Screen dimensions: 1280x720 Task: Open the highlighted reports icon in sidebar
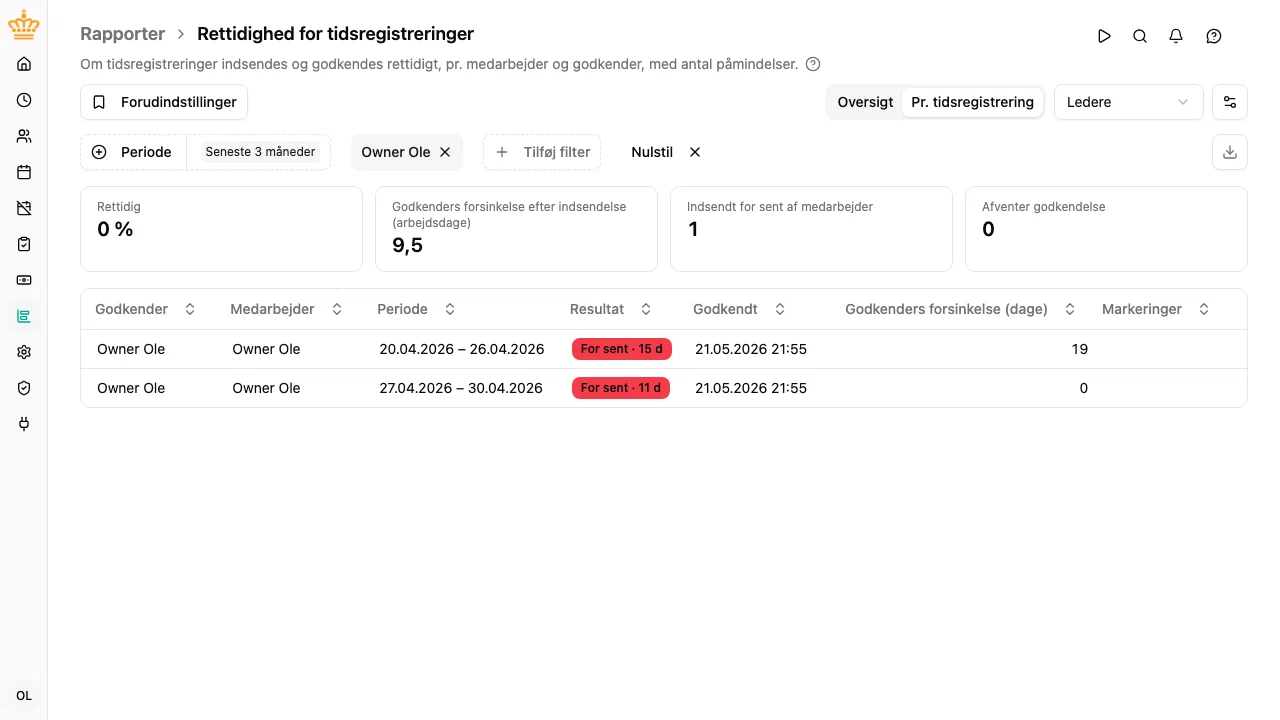[x=24, y=316]
